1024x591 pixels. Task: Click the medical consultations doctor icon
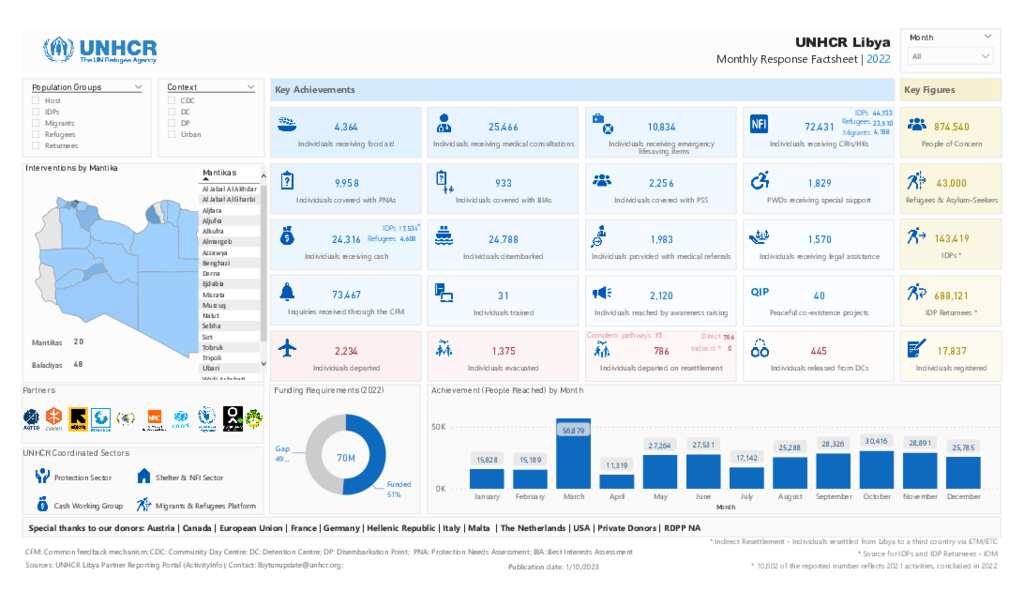point(444,123)
